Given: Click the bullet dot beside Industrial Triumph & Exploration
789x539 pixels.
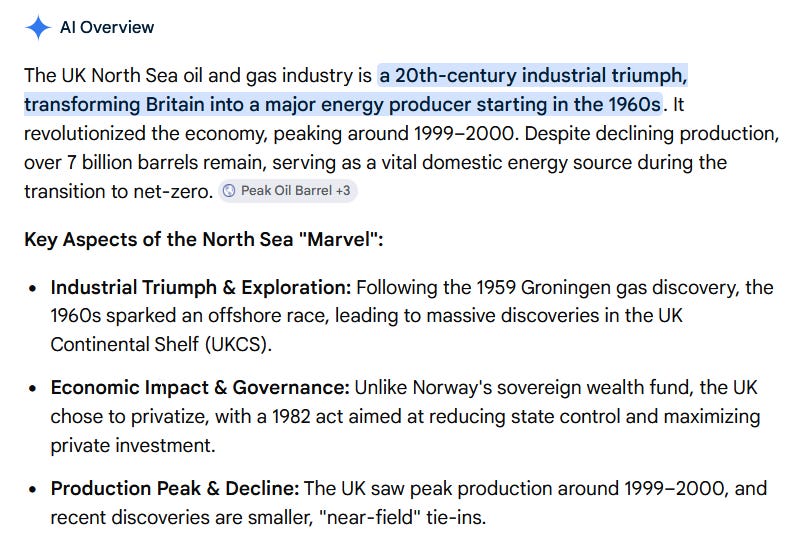Looking at the screenshot, I should 33,288.
